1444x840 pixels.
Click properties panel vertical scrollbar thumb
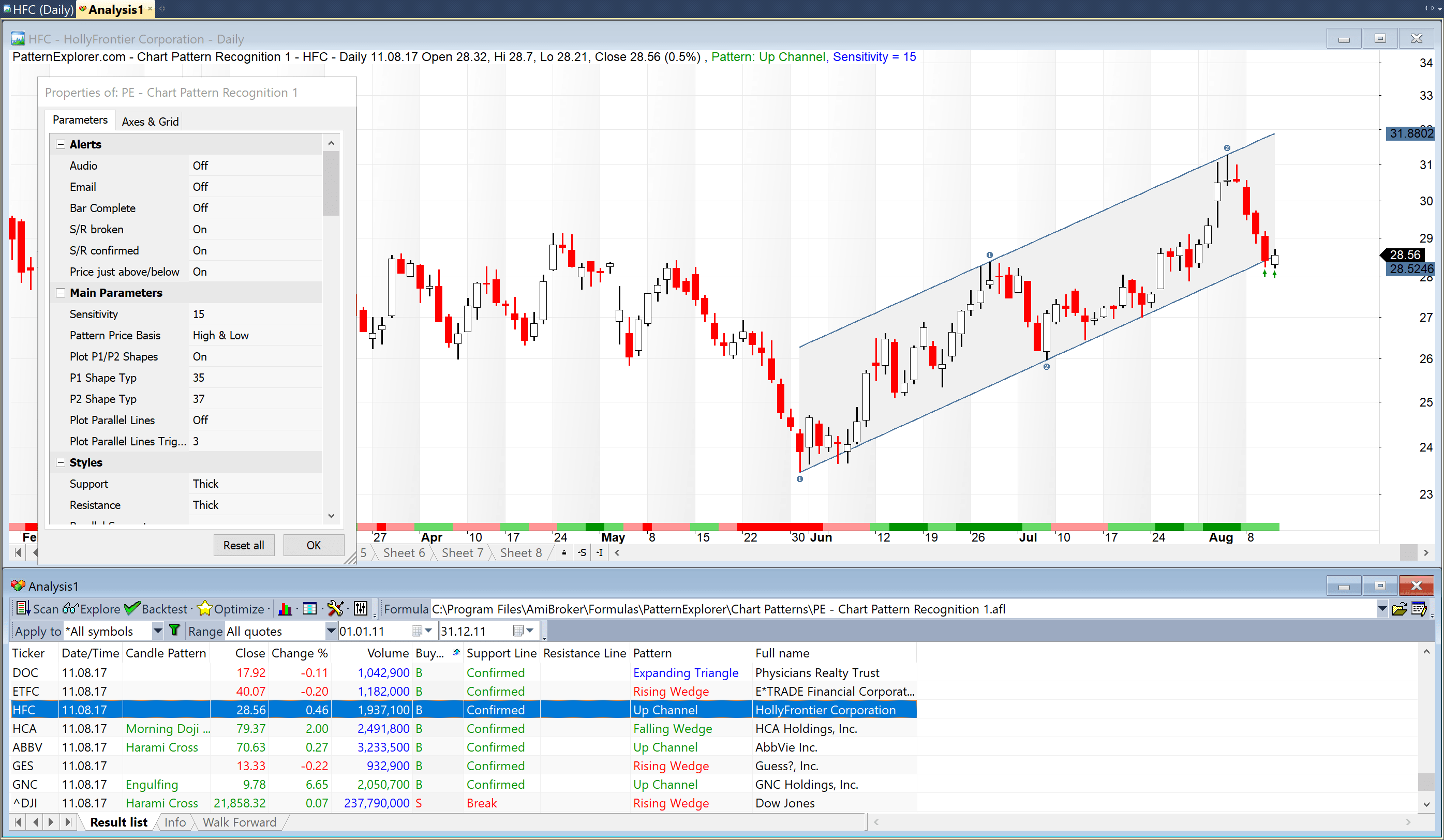pyautogui.click(x=331, y=183)
